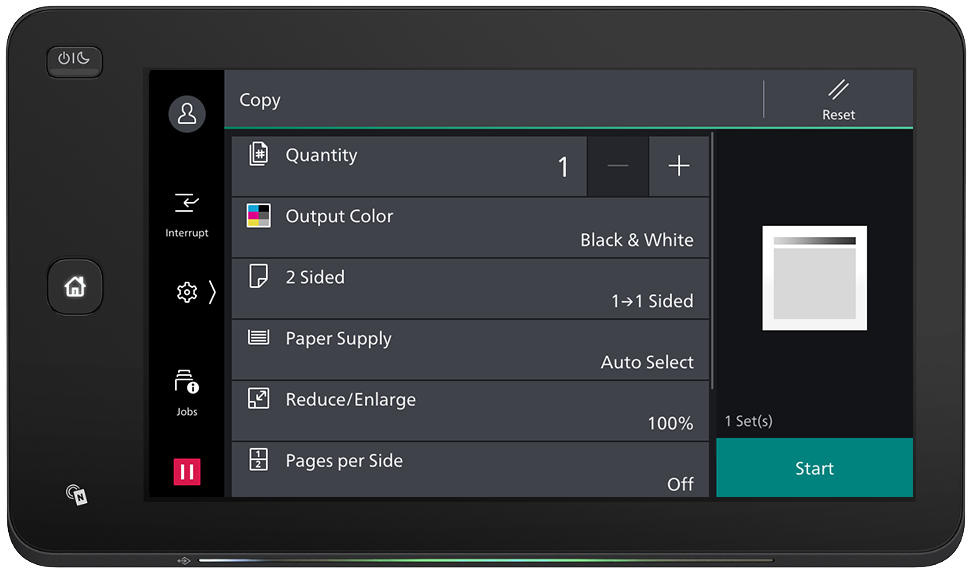Tap the quantity value 1
The width and height of the screenshot is (970, 570).
[563, 167]
